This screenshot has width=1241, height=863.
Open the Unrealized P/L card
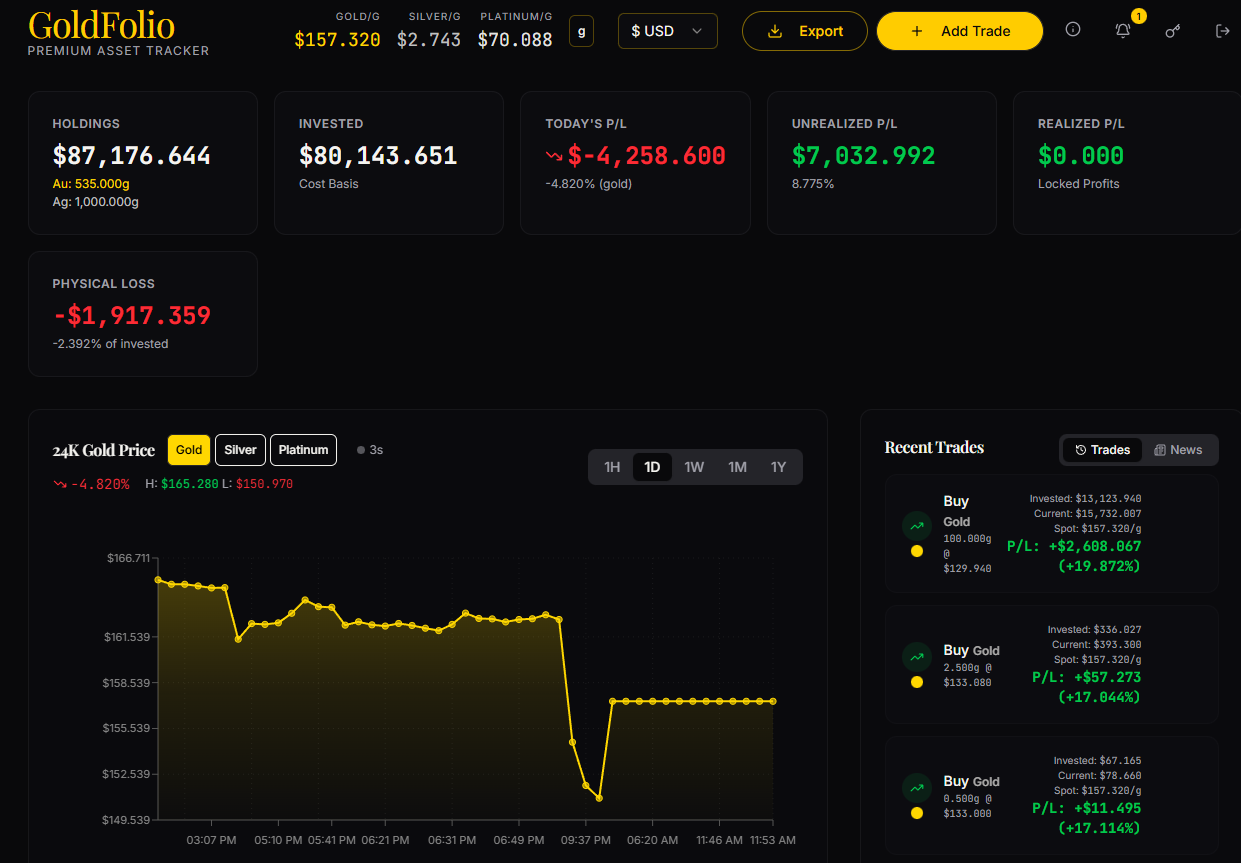point(882,163)
